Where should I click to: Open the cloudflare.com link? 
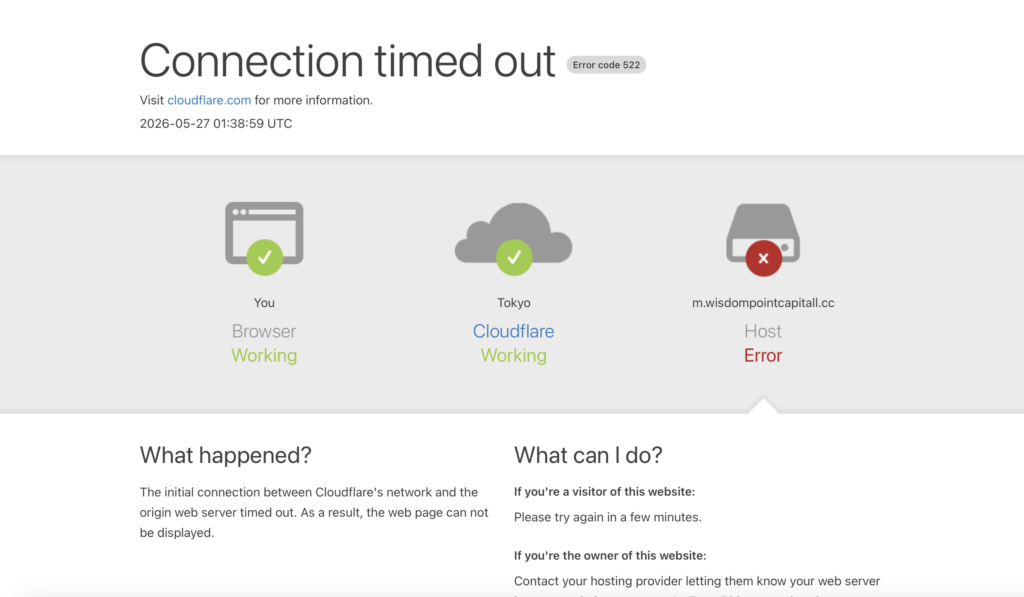tap(209, 100)
